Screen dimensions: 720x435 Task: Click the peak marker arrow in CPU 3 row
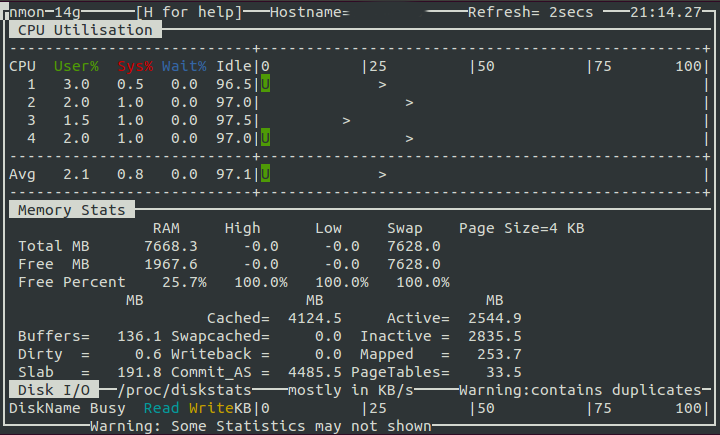346,120
